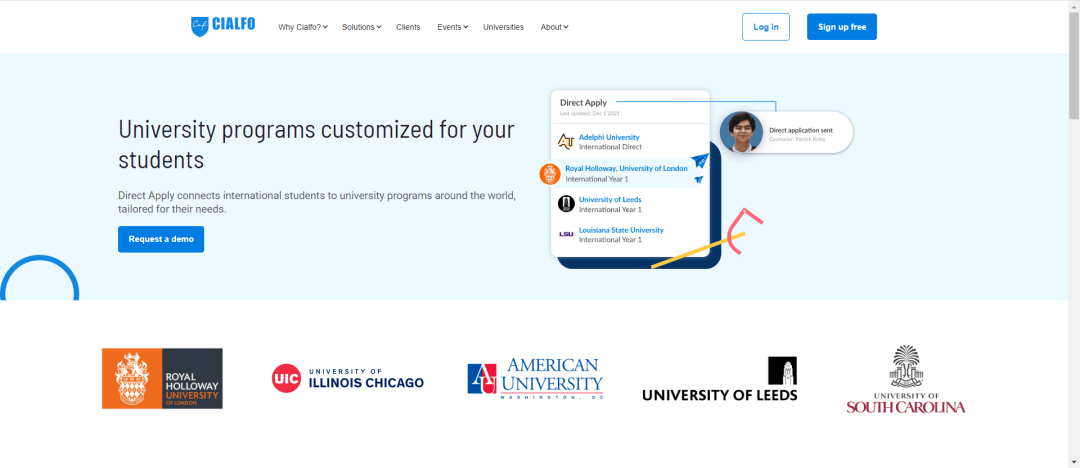Click the page vertical scrollbar thumb

point(1074,65)
